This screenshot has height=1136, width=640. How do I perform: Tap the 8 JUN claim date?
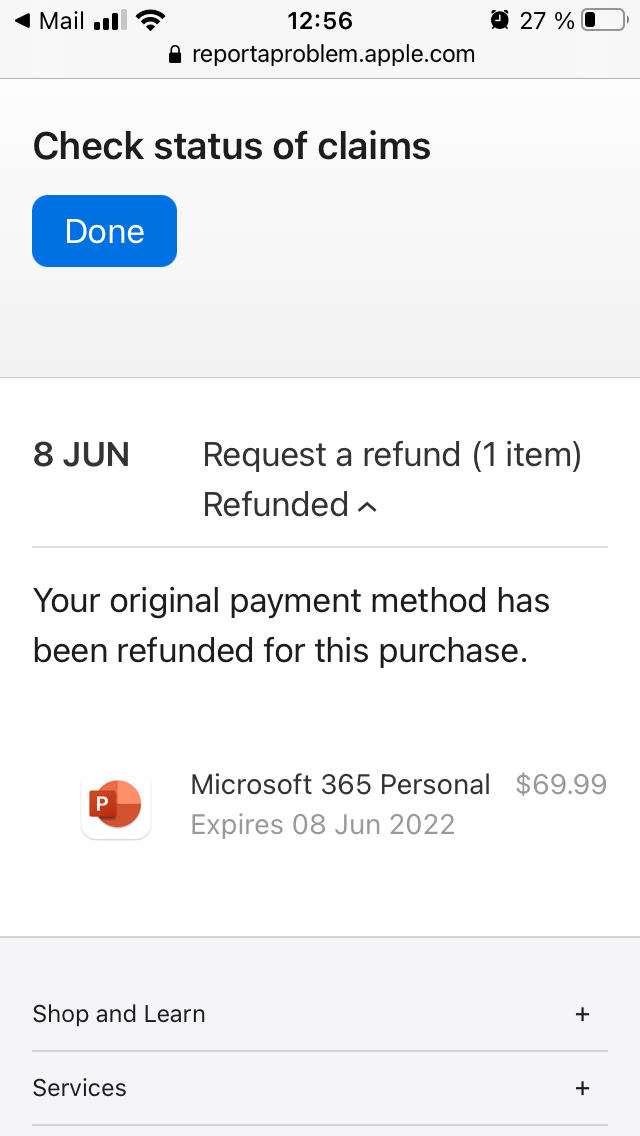(x=81, y=456)
